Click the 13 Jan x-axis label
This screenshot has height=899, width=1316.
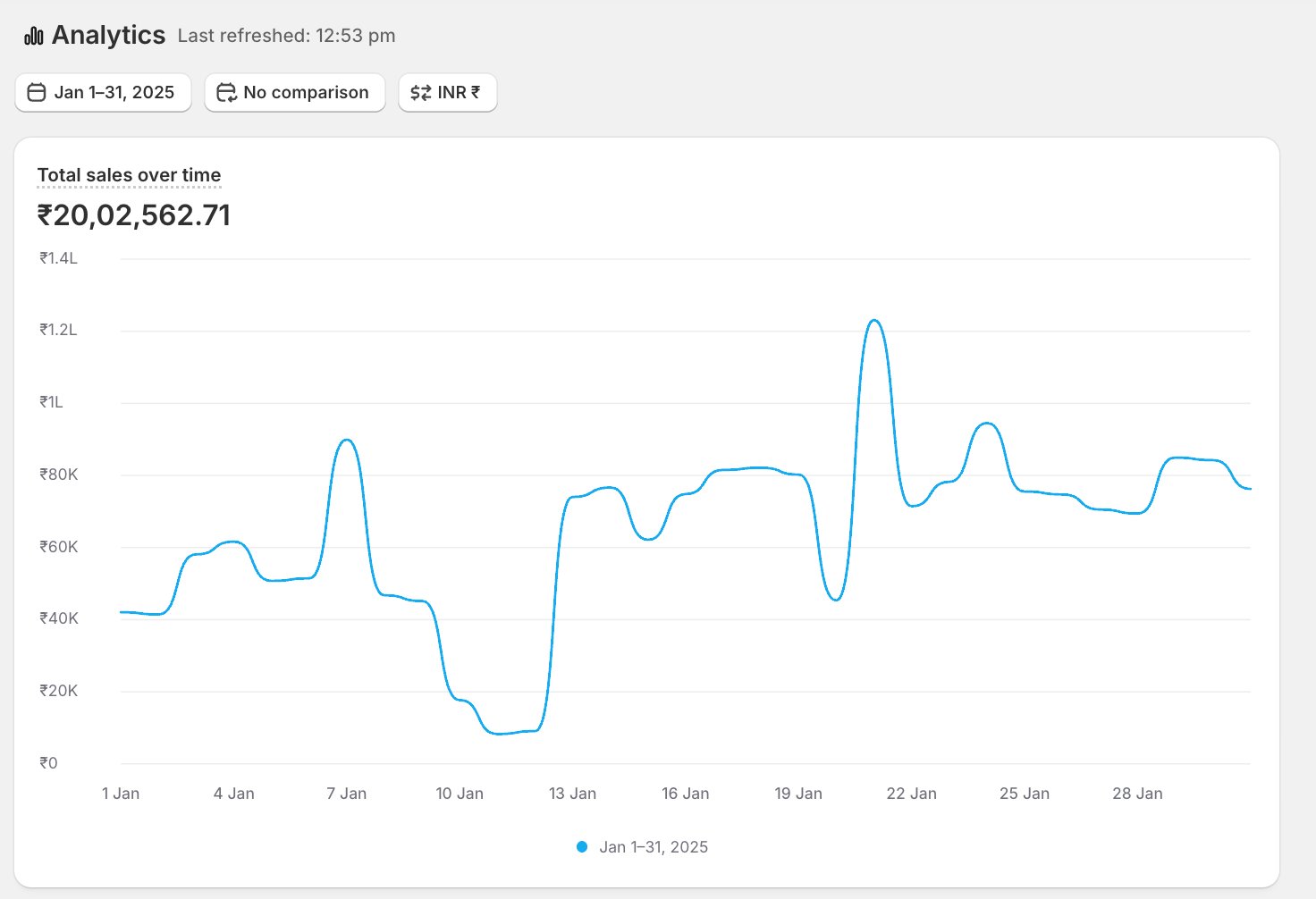pos(572,794)
